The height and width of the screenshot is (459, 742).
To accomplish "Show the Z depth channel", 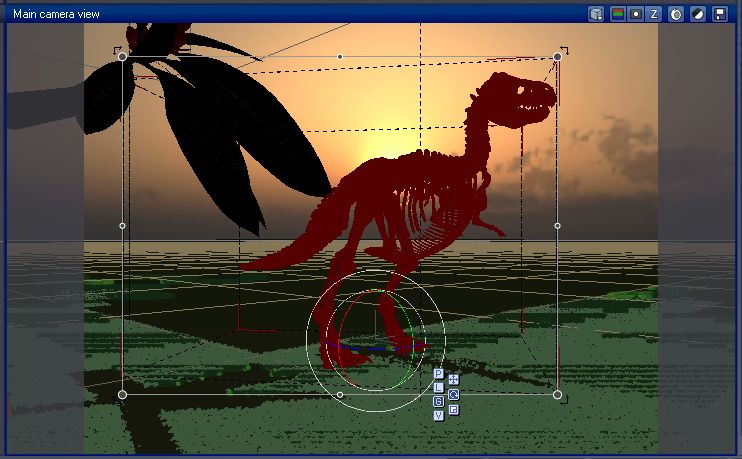I will point(654,14).
